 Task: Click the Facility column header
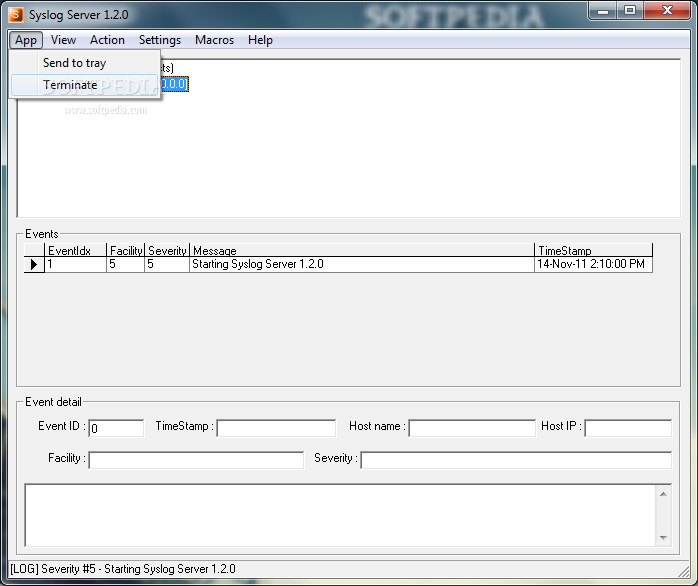pyautogui.click(x=126, y=250)
